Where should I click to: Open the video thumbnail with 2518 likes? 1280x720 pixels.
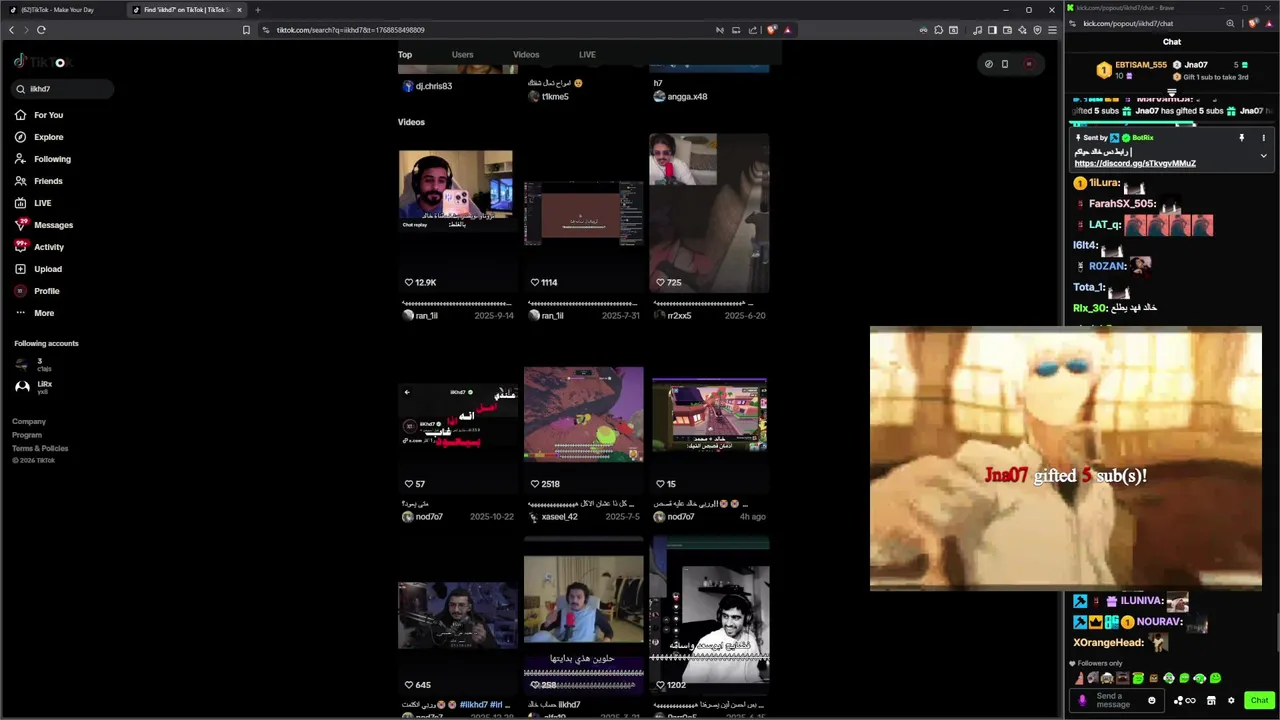(x=584, y=414)
